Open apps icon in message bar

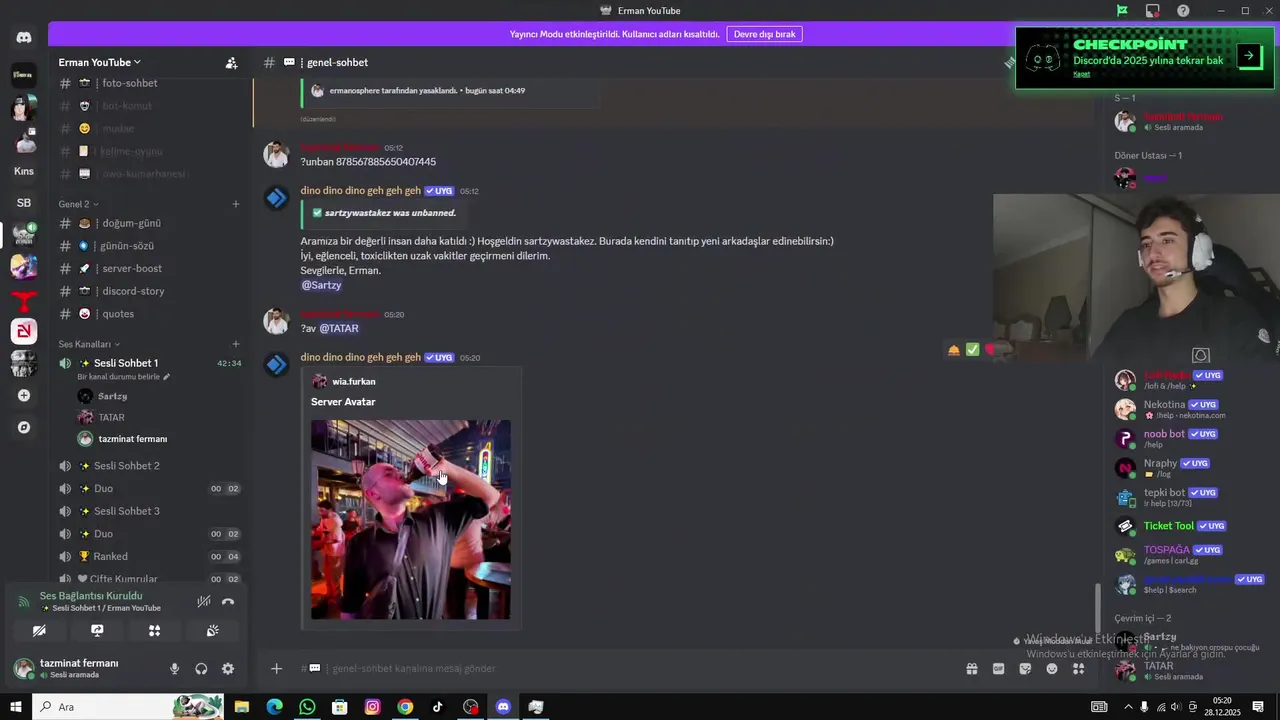[1078, 669]
